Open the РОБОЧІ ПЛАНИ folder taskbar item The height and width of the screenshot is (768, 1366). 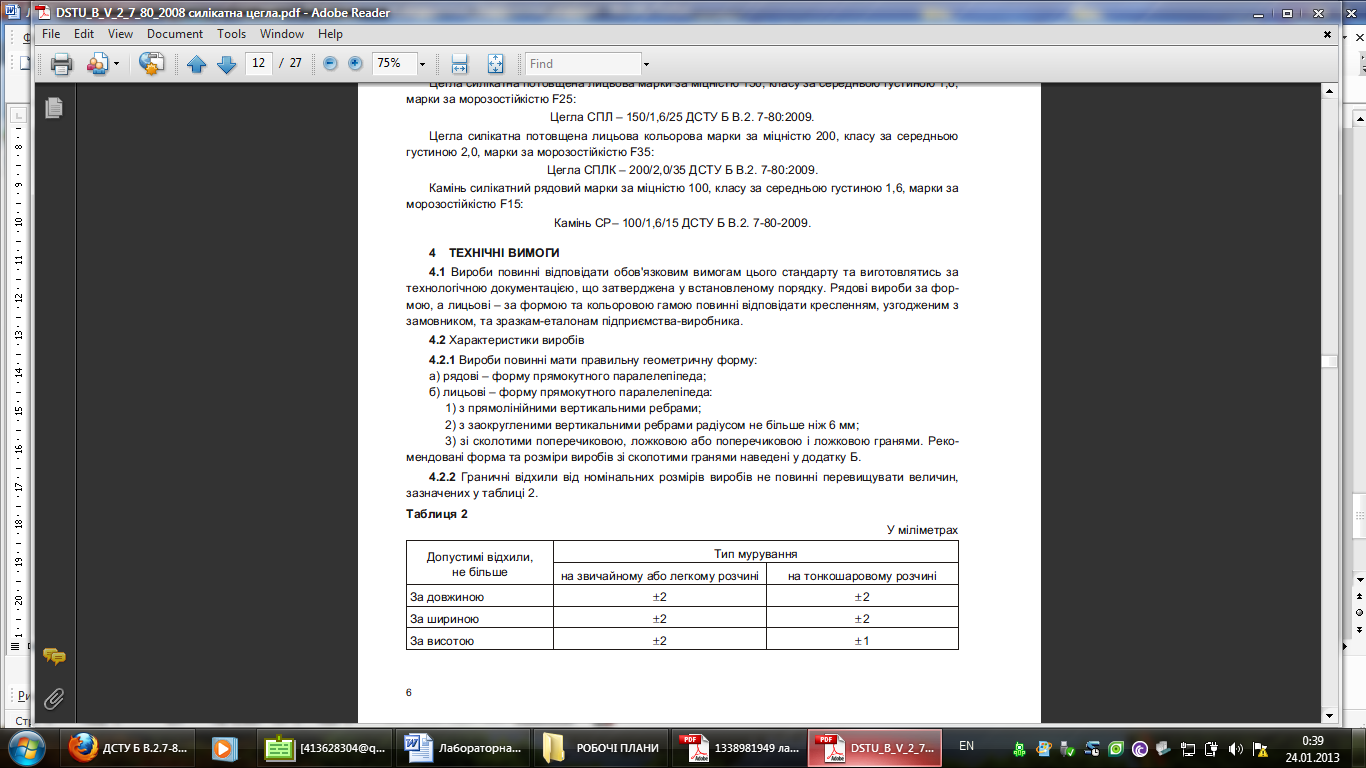602,748
